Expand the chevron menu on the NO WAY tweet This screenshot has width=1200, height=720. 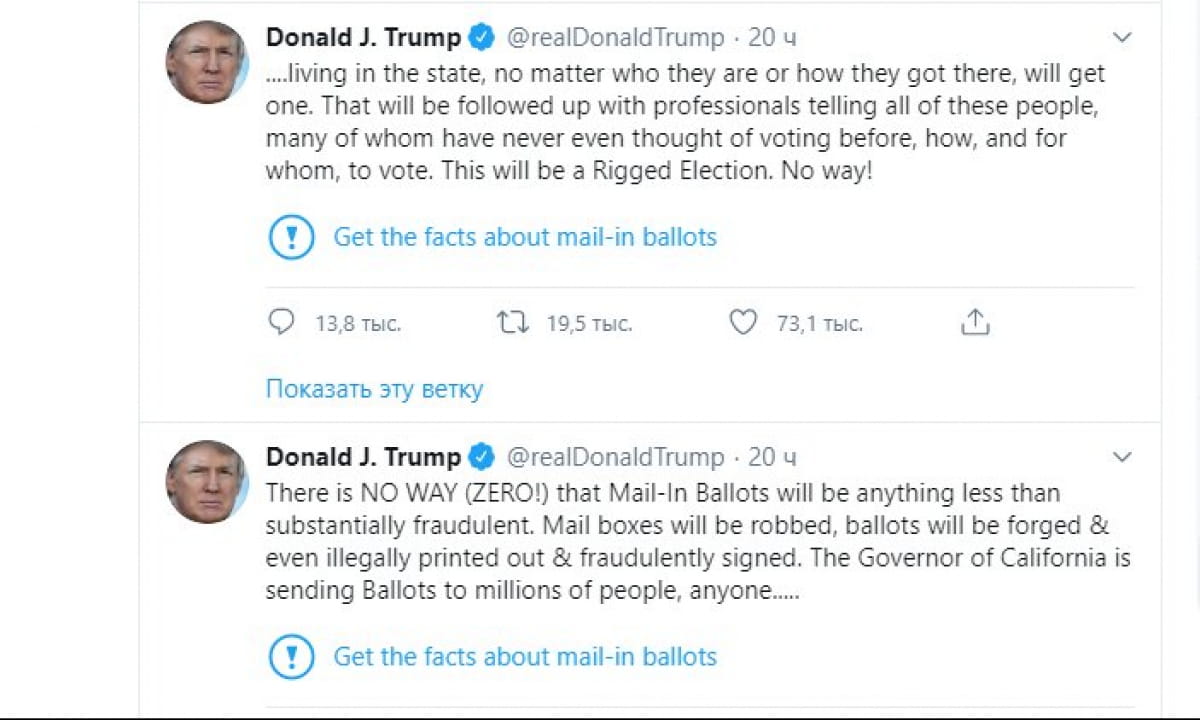tap(1122, 458)
